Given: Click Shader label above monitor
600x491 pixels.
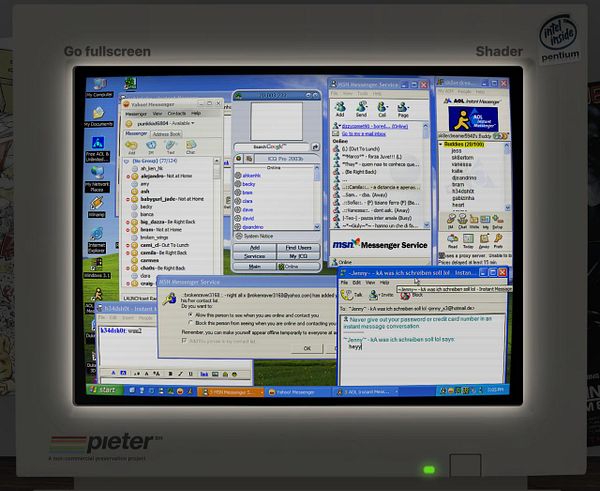Looking at the screenshot, I should [499, 51].
